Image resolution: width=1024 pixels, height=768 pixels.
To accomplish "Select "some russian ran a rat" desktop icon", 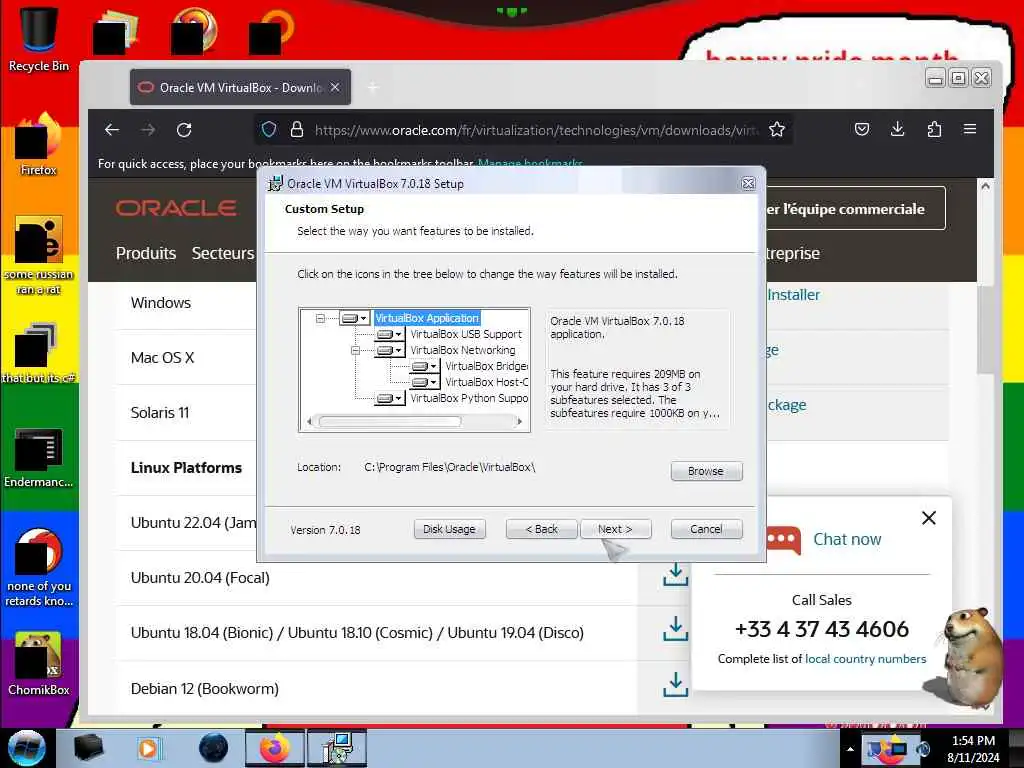I will (x=39, y=256).
